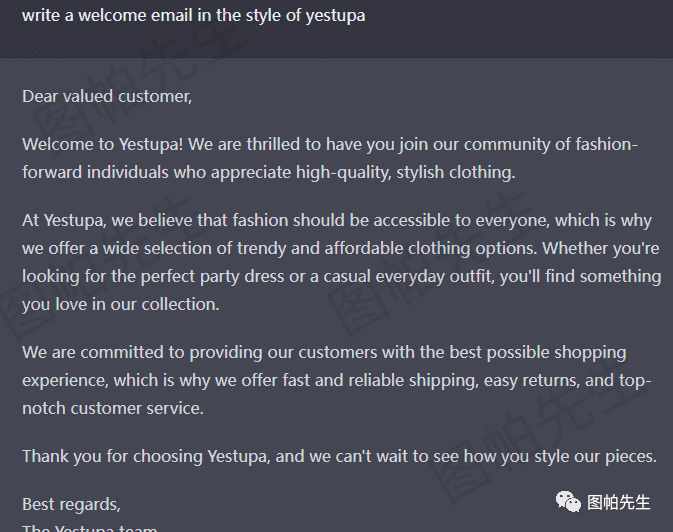Viewport: 673px width, 532px height.
Task: Click the line starting "forward individuals who appreciate"
Action: tap(269, 172)
